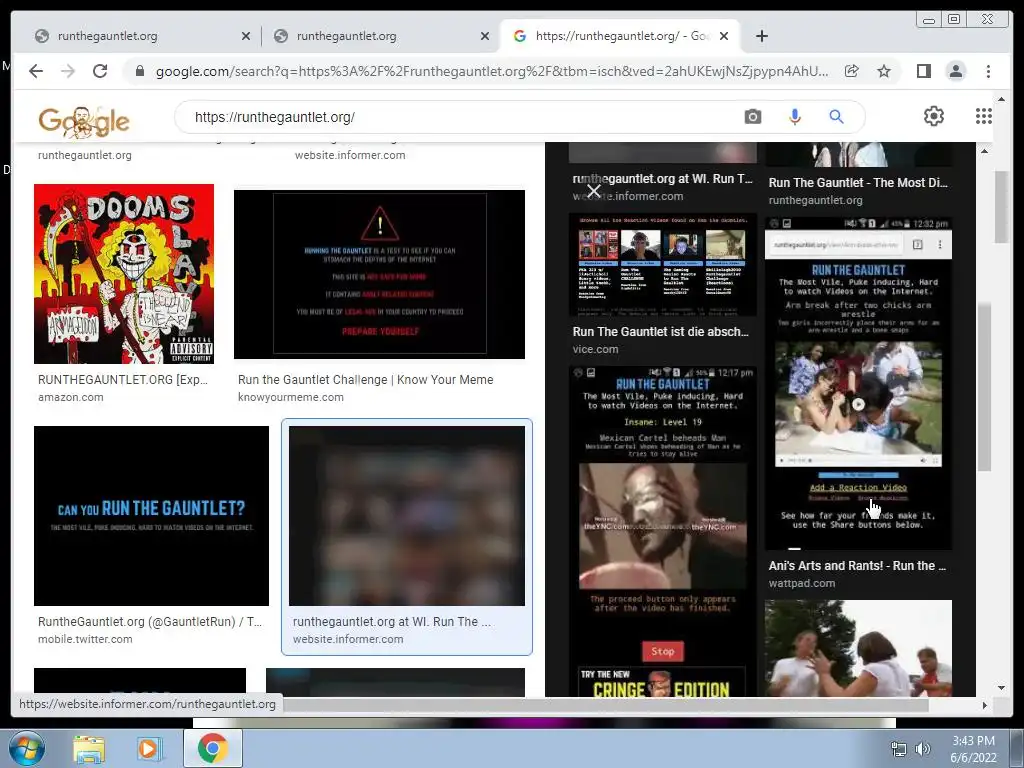Click the Chrome address bar URL
Image resolution: width=1024 pixels, height=768 pixels.
[491, 71]
